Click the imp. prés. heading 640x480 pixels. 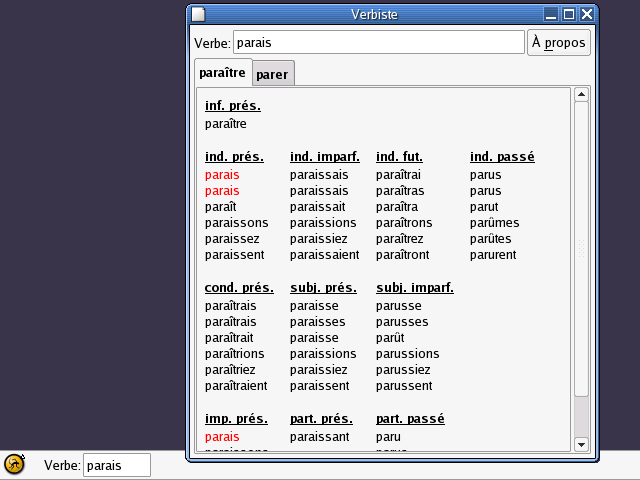[x=236, y=419]
